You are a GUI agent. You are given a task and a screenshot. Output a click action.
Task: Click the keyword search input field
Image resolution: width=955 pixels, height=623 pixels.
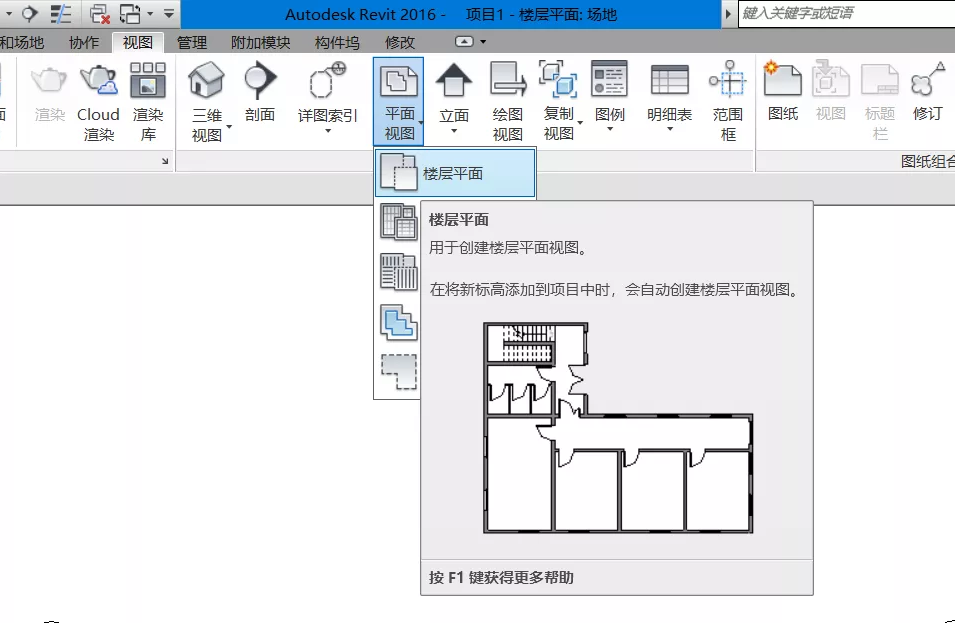click(847, 13)
